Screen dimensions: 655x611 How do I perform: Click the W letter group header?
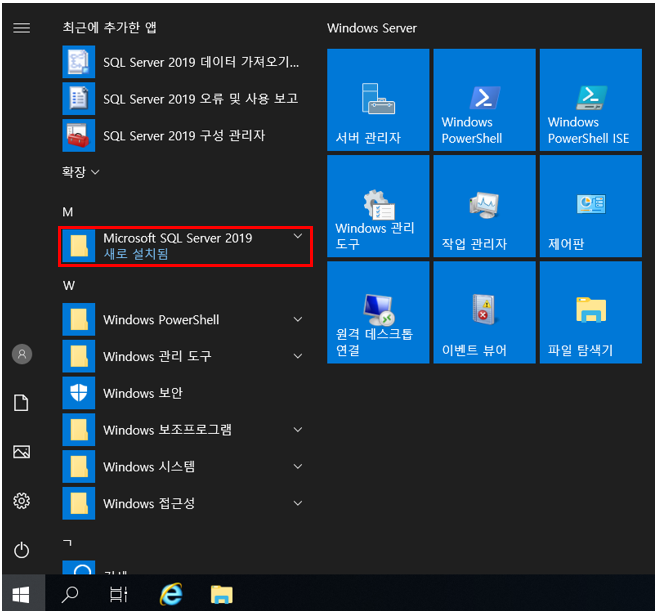[x=69, y=286]
